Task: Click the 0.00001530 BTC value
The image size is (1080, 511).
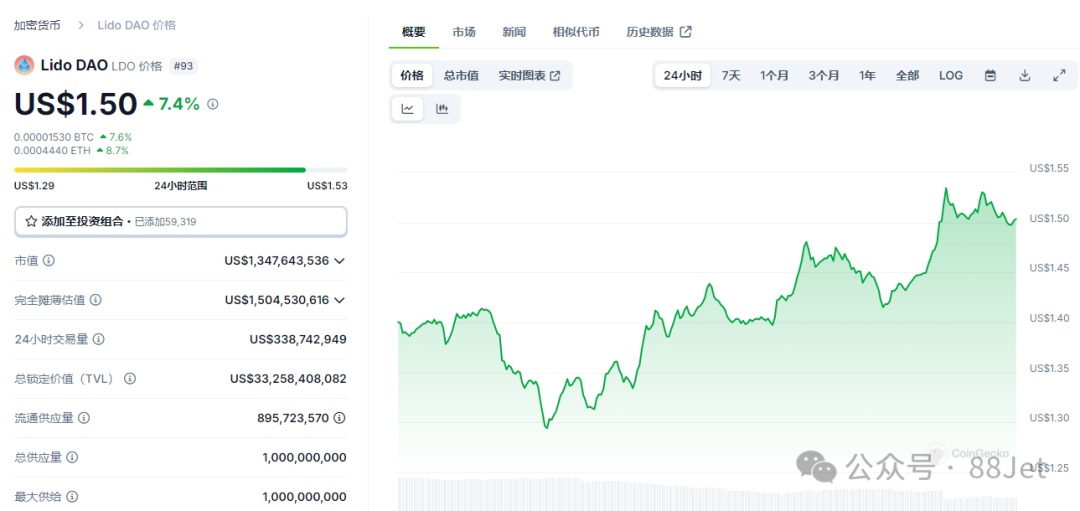Action: tap(54, 137)
